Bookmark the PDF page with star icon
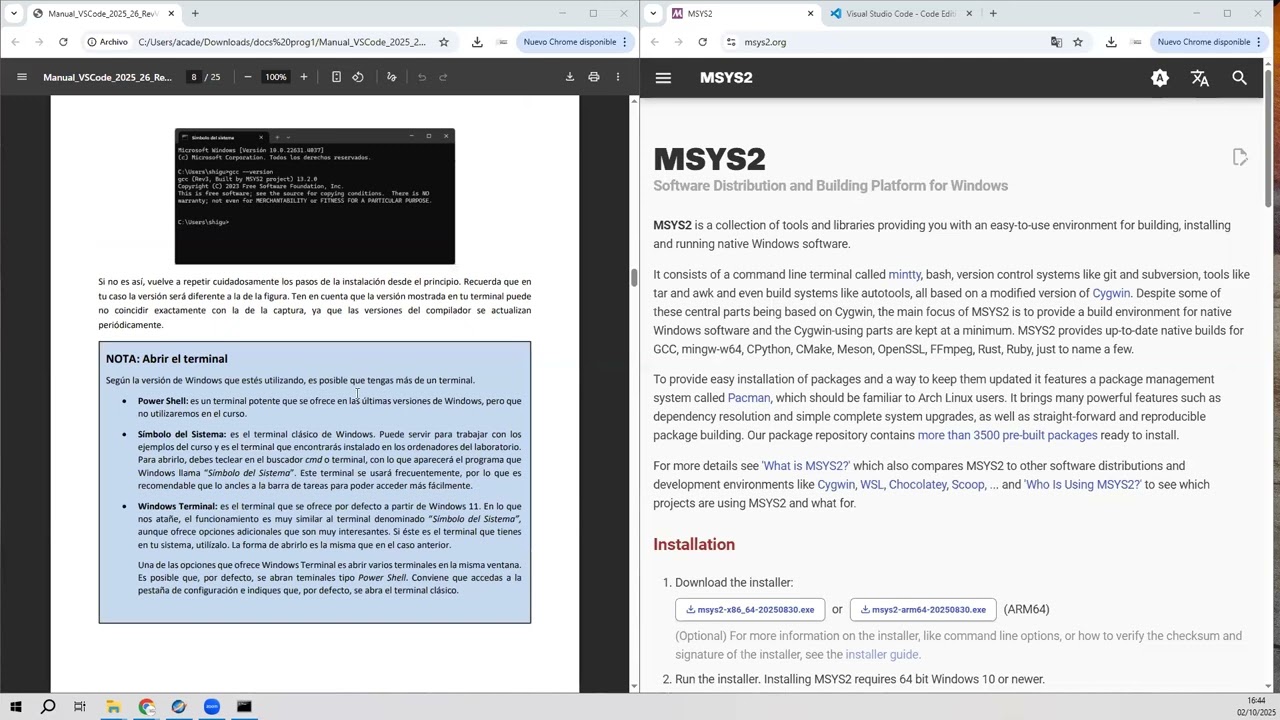 [x=444, y=42]
